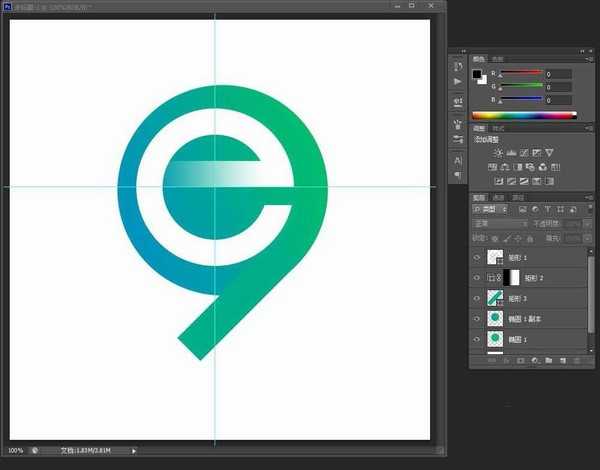Click the 矩形 2 layer mask thumbnail

513,278
